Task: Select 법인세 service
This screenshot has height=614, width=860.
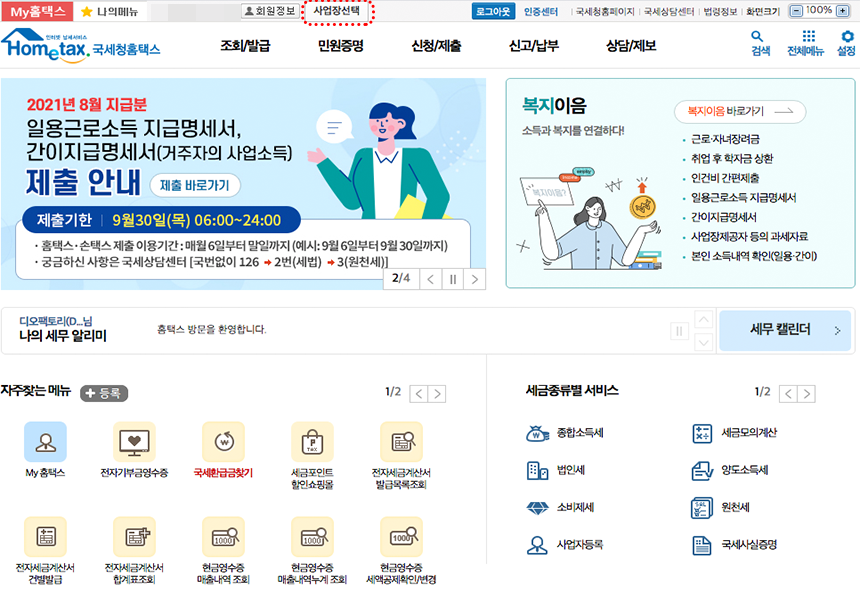Action: (555, 470)
